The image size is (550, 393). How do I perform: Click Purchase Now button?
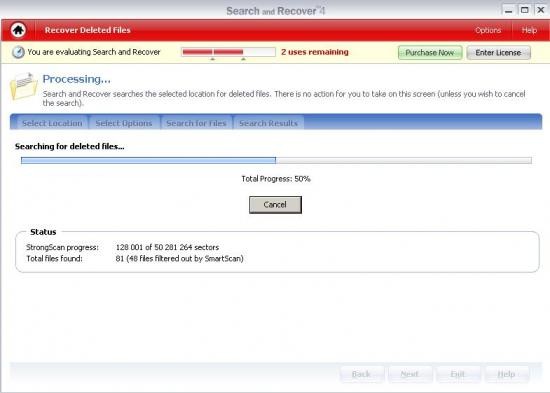(x=430, y=53)
